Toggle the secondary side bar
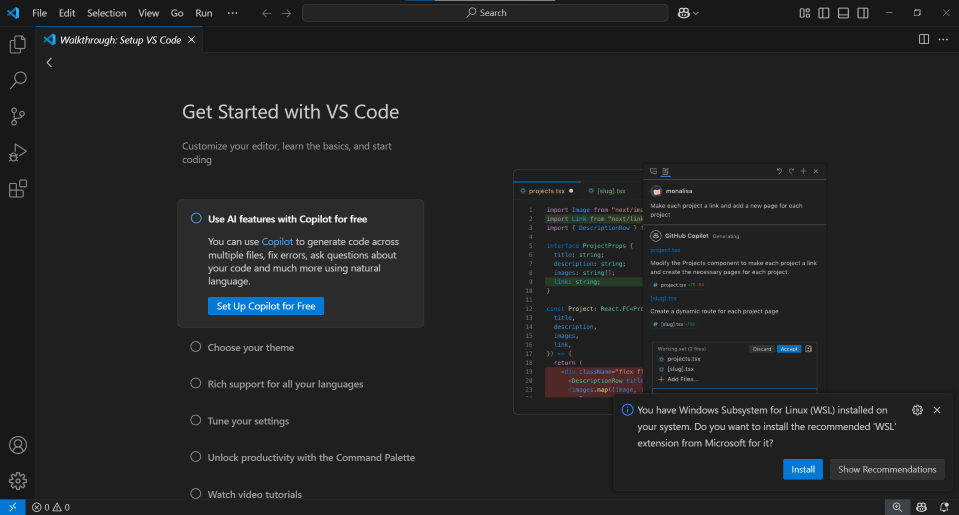Screen dimensions: 959x515 863,13
